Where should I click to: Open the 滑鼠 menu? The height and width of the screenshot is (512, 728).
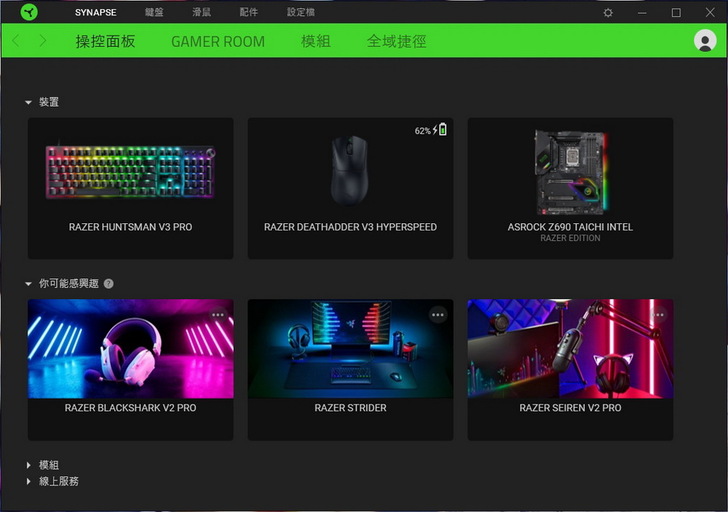point(202,13)
